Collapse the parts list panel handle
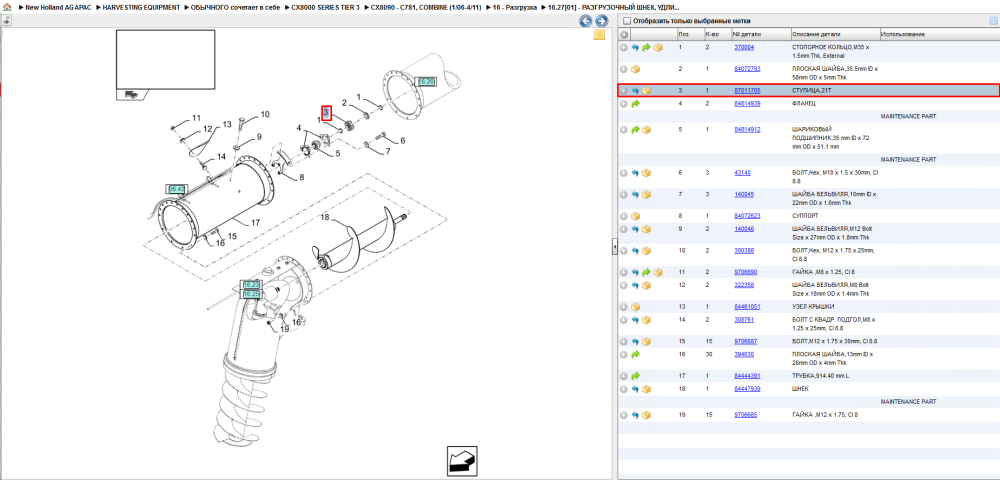The image size is (1000, 480). [x=614, y=246]
